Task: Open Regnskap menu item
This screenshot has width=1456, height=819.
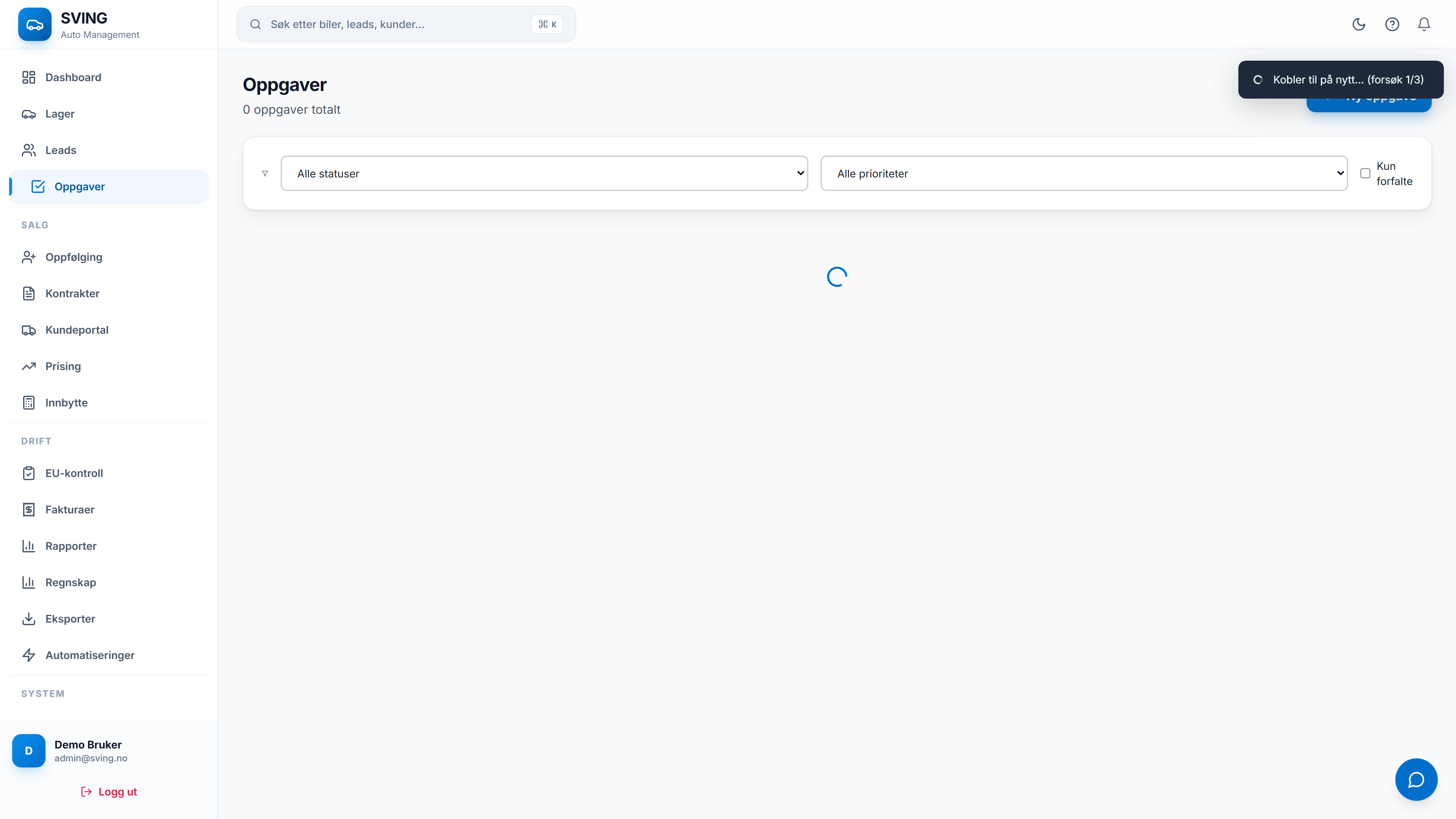Action: tap(108, 583)
